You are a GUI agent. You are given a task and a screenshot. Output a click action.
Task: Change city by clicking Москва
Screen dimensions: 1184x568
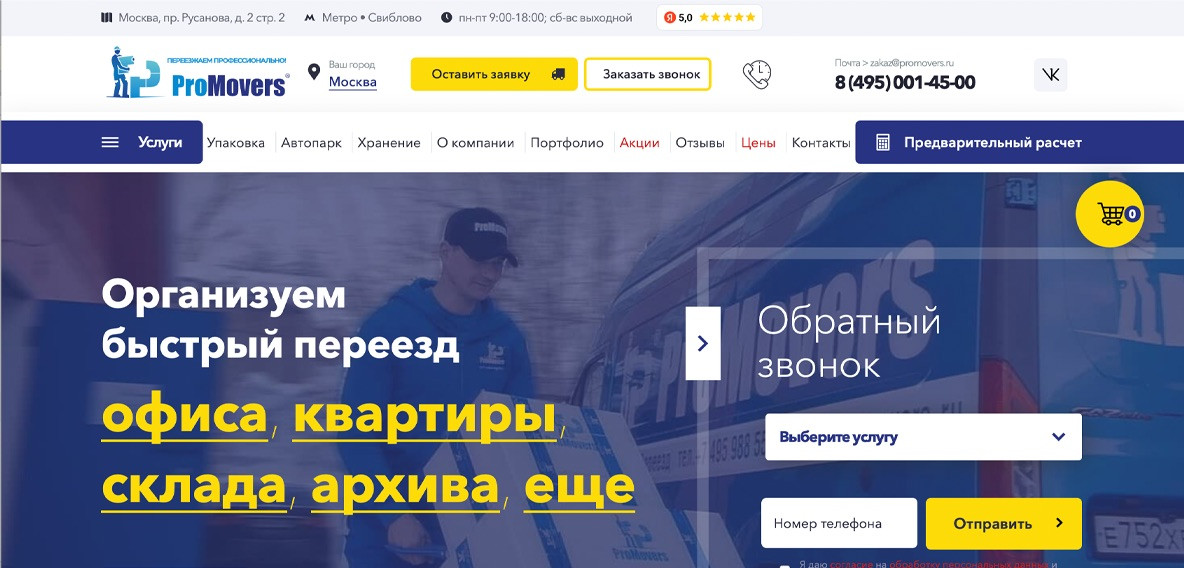[x=353, y=82]
